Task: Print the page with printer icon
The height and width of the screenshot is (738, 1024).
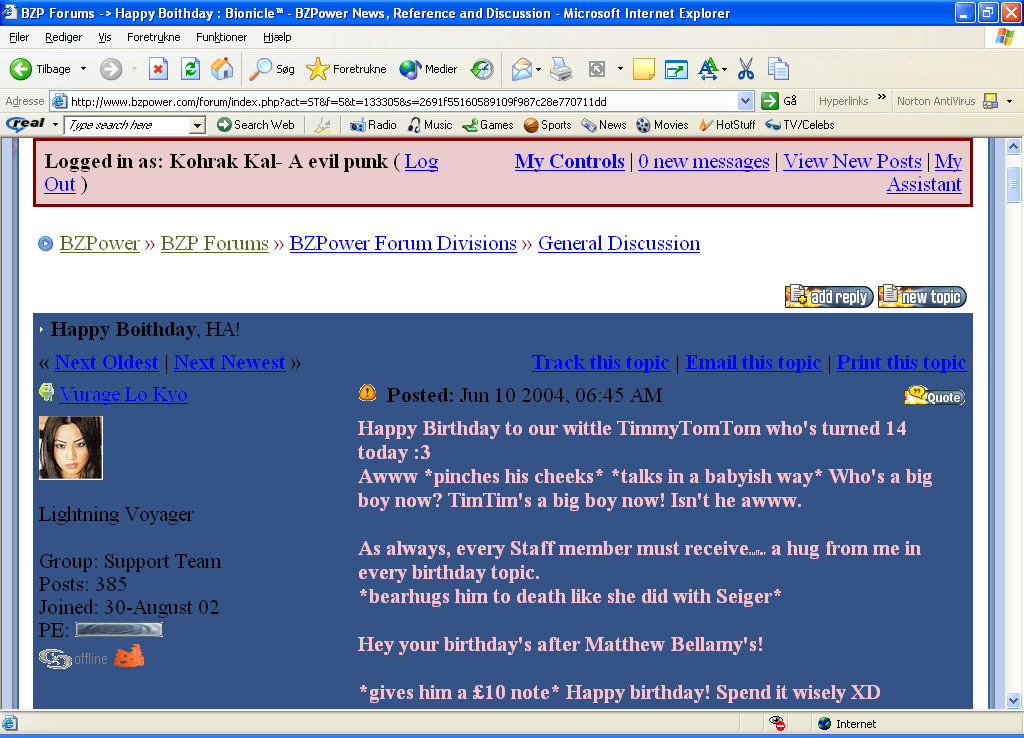Action: coord(561,69)
